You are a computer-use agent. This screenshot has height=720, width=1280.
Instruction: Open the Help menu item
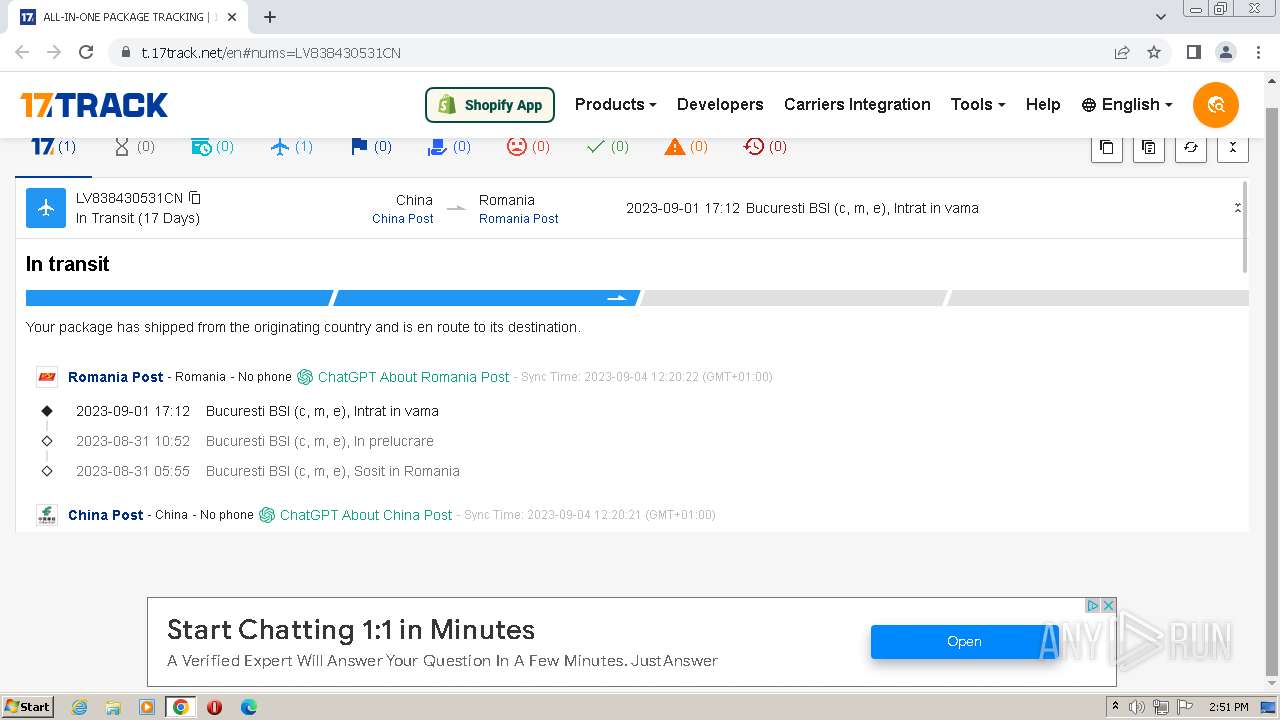coord(1043,105)
